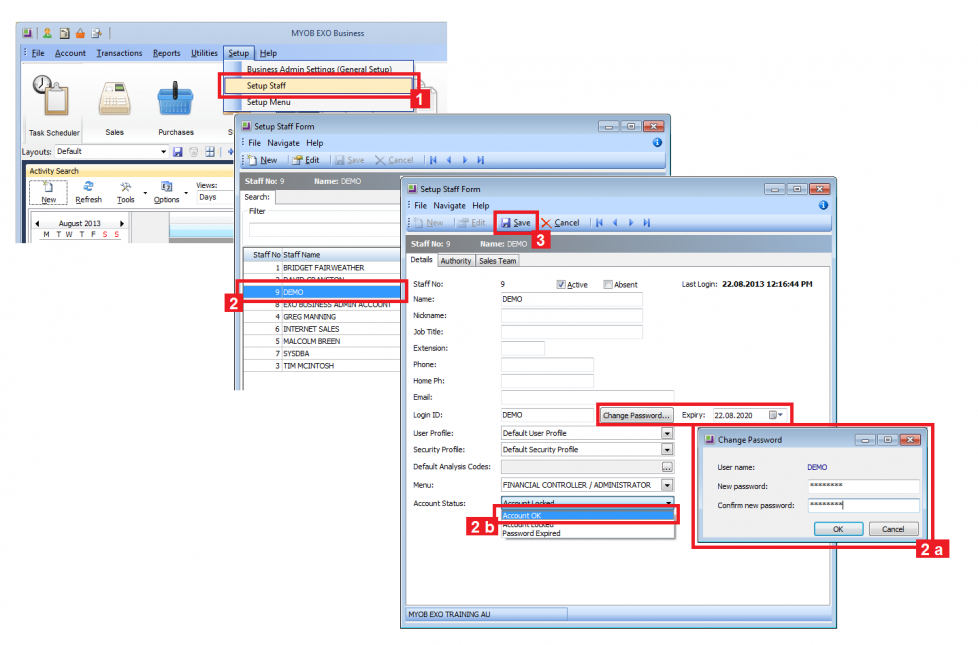Choose Setup Staff from the Setup menu
This screenshot has width=978, height=645.
pos(319,85)
